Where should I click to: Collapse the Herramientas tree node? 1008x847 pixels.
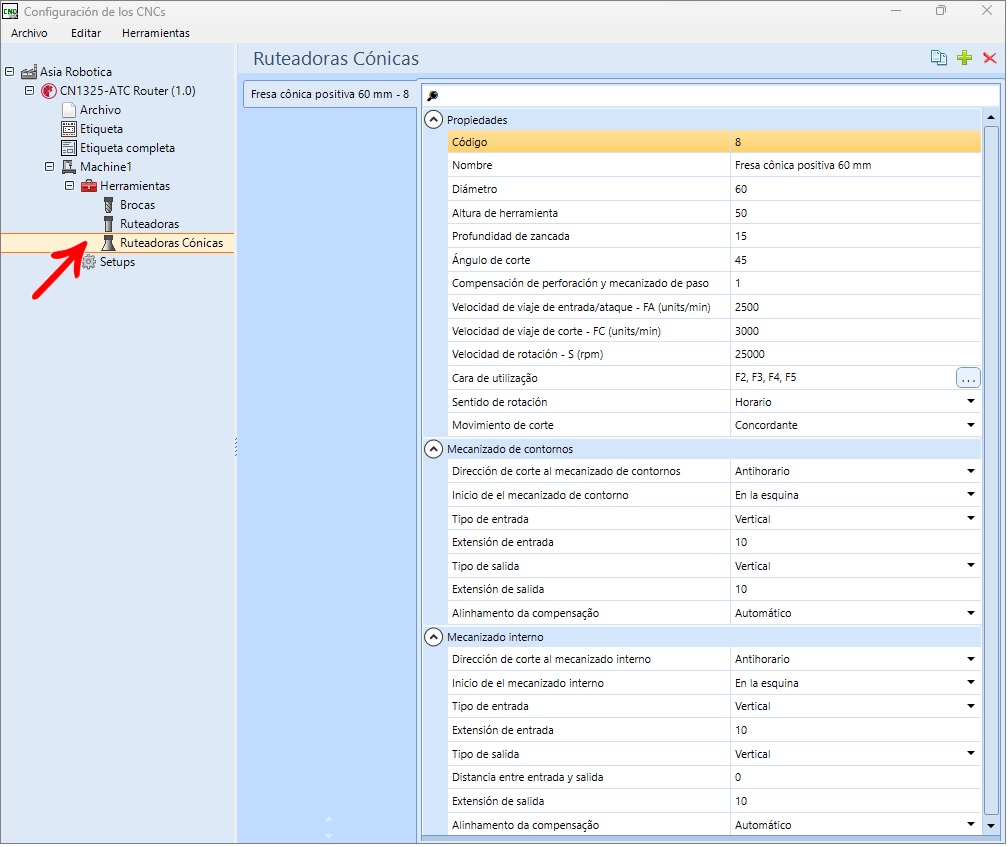(x=69, y=186)
